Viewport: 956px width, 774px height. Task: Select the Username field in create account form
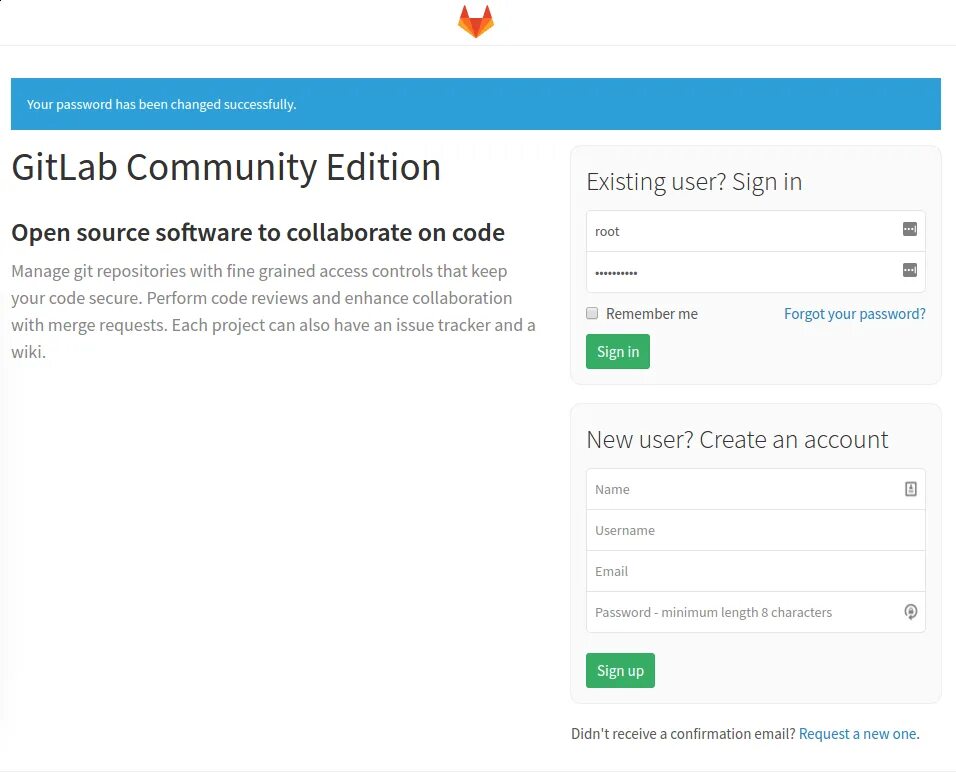coord(755,530)
